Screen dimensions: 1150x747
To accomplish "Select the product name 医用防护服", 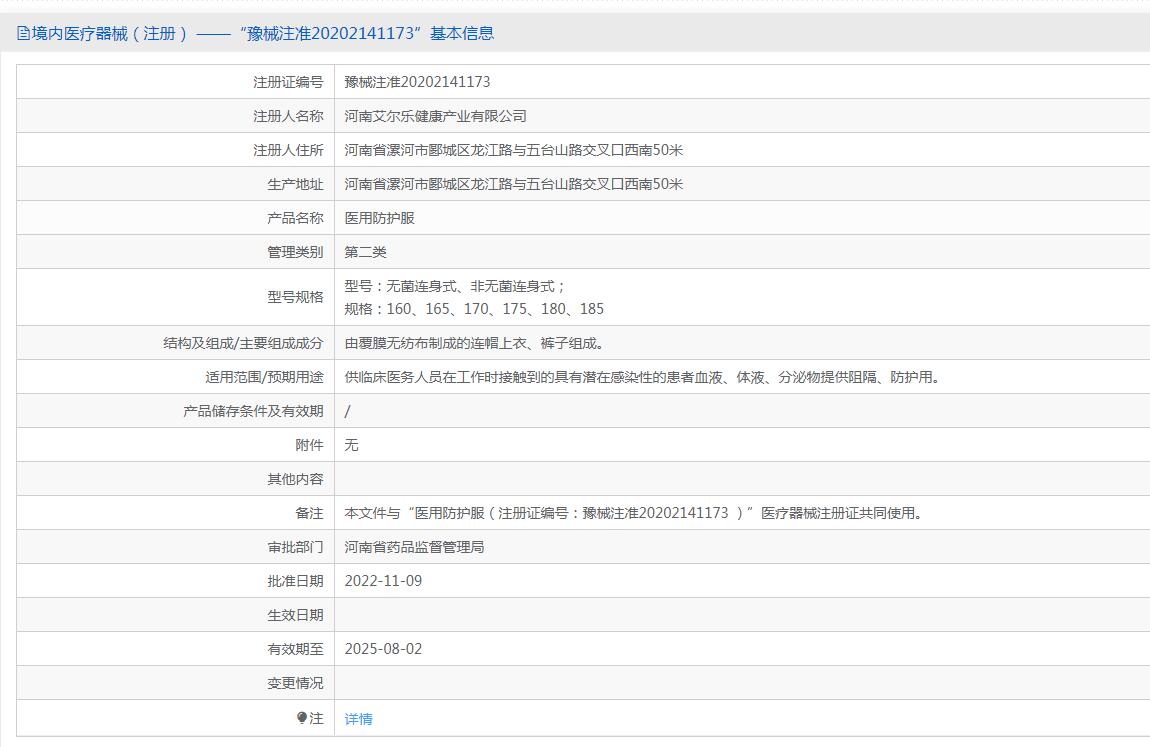I will 380,218.
